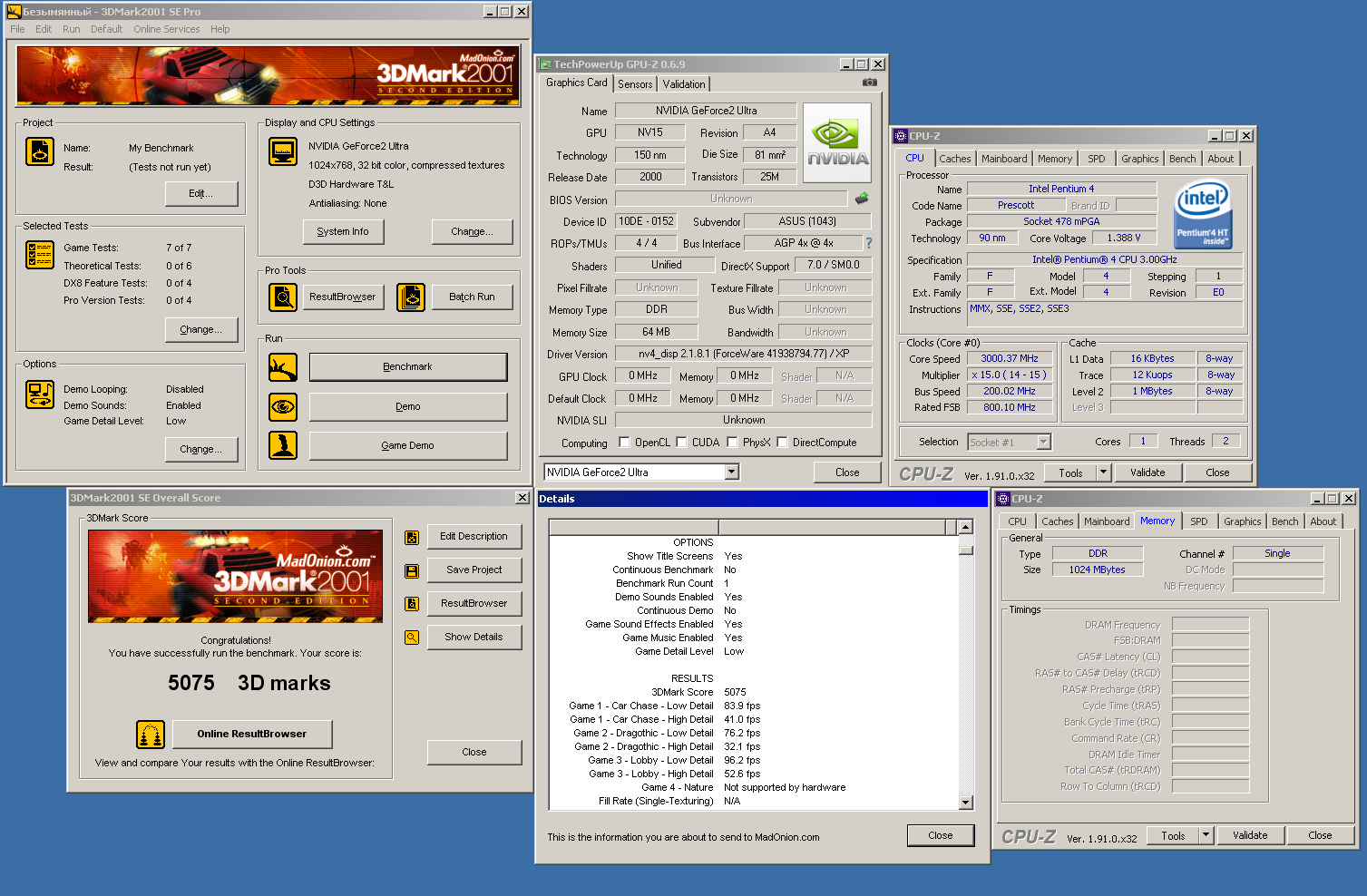The image size is (1367, 896).
Task: Click the Save Project button
Action: pyautogui.click(x=474, y=570)
